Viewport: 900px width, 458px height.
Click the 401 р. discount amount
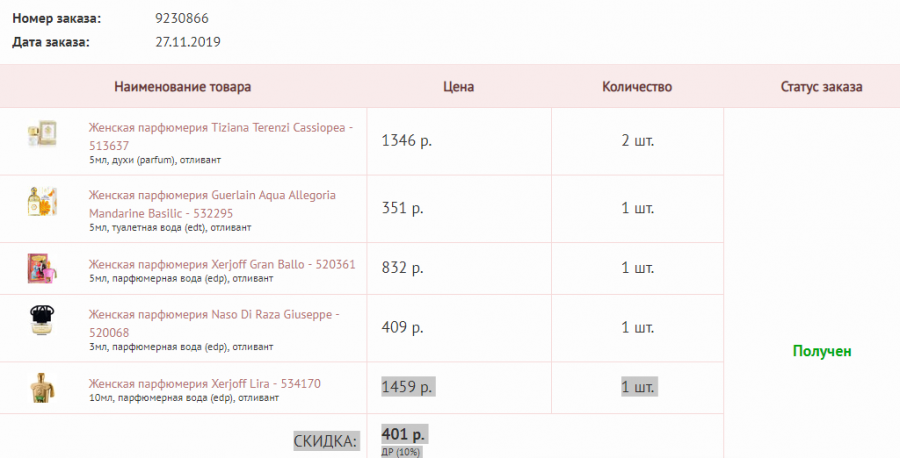tap(404, 434)
